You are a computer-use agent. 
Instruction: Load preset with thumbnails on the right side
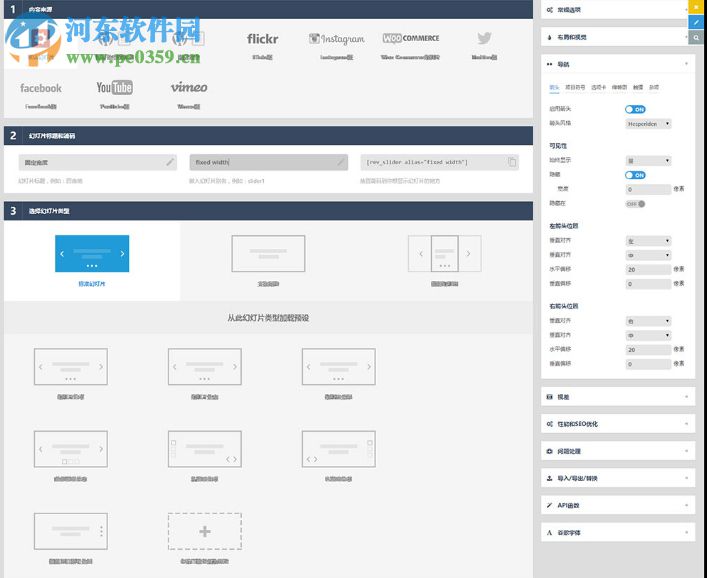(339, 449)
